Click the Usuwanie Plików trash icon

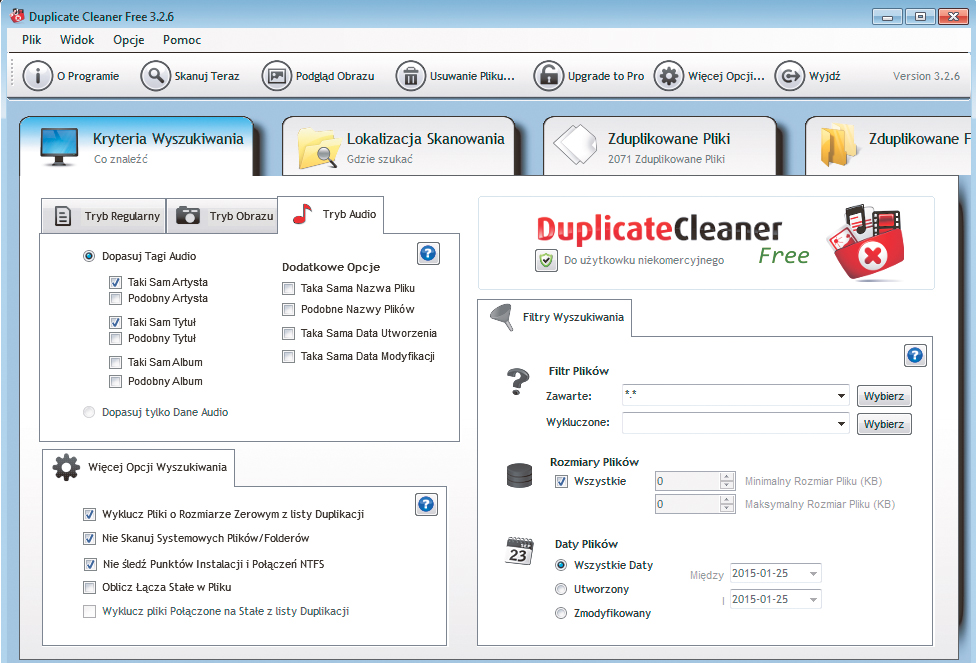(411, 76)
